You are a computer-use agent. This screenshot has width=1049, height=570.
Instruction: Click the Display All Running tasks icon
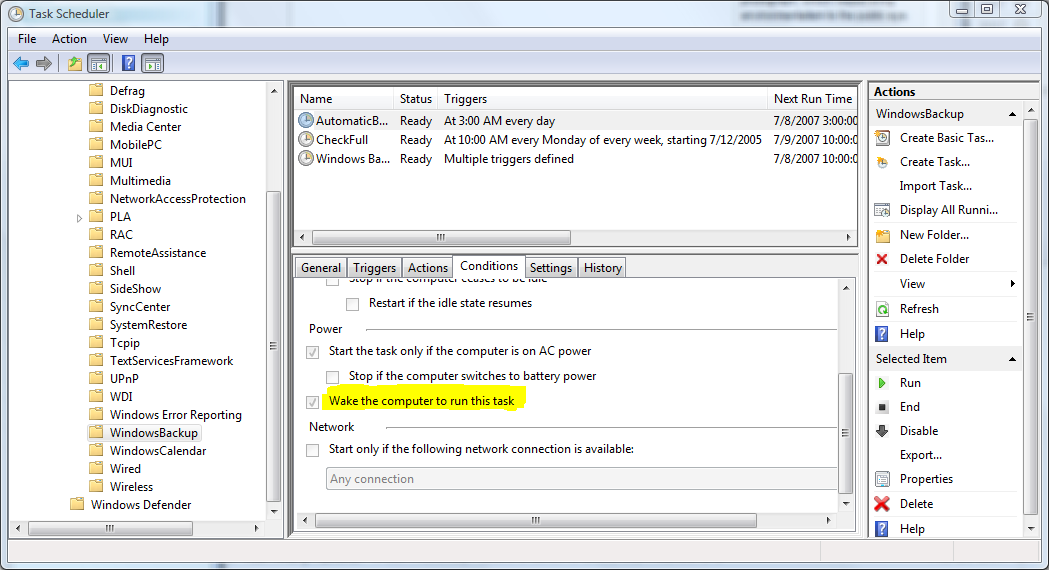pos(882,210)
